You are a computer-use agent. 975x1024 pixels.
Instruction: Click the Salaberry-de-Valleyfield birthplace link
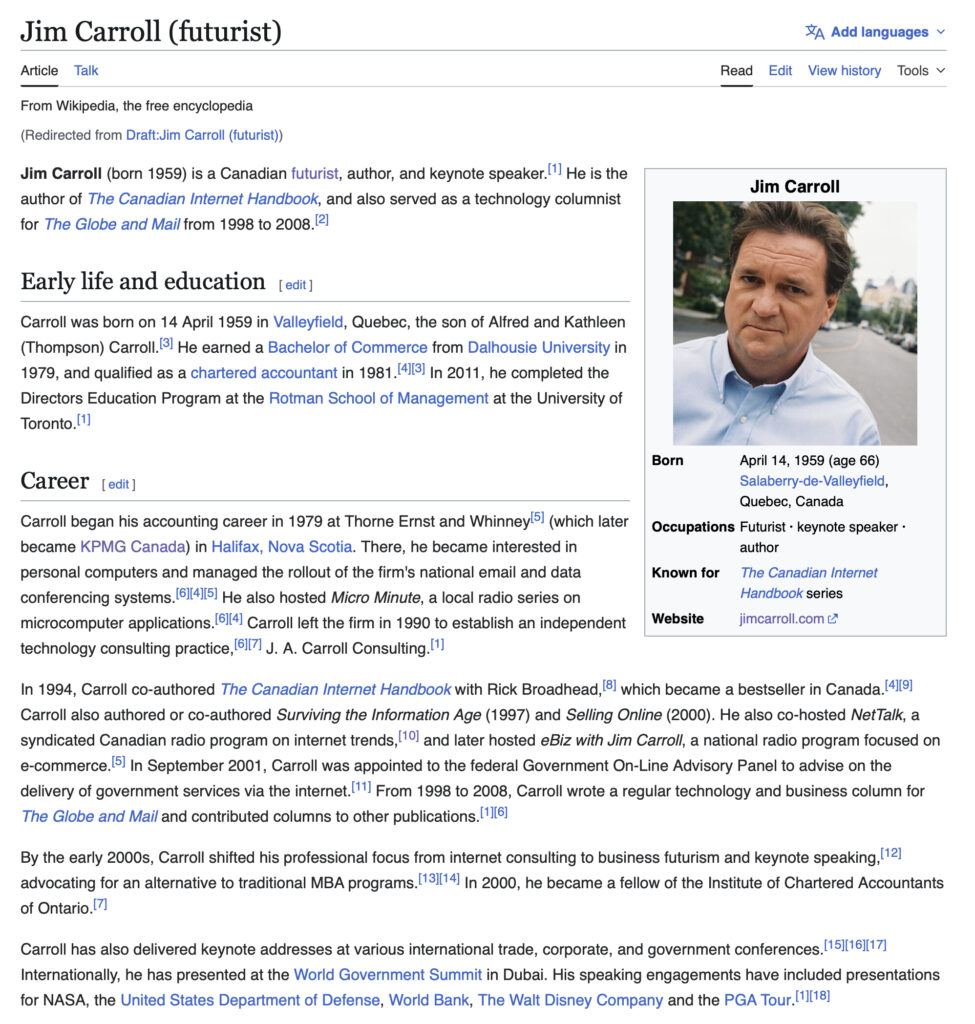pyautogui.click(x=812, y=481)
